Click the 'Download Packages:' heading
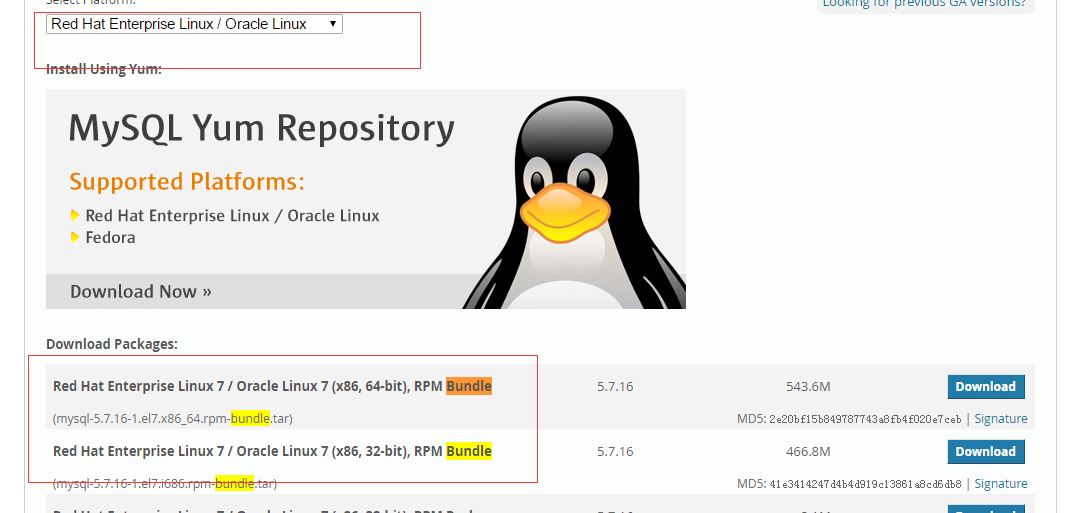 (112, 344)
